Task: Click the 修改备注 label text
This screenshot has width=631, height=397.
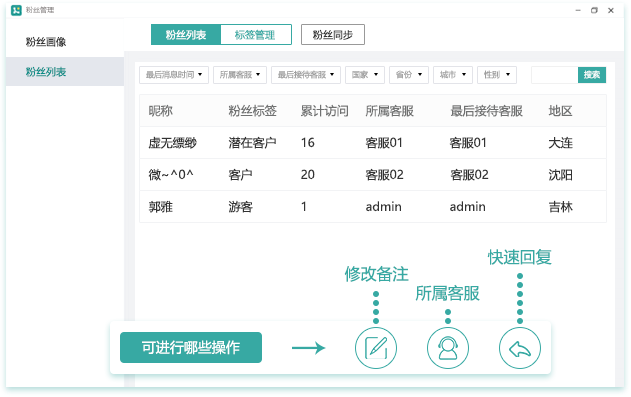Action: (x=376, y=274)
